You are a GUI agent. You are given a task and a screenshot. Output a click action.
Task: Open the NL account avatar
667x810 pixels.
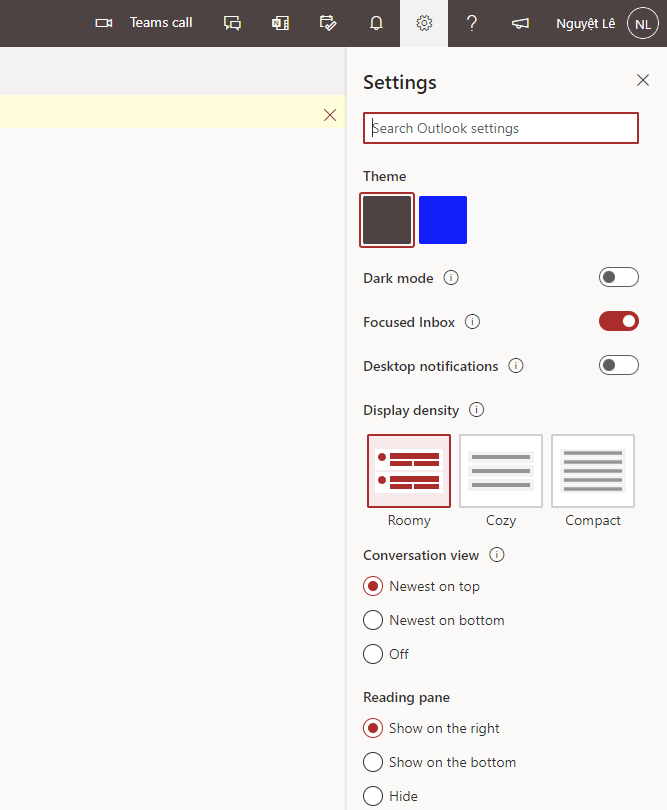coord(643,24)
